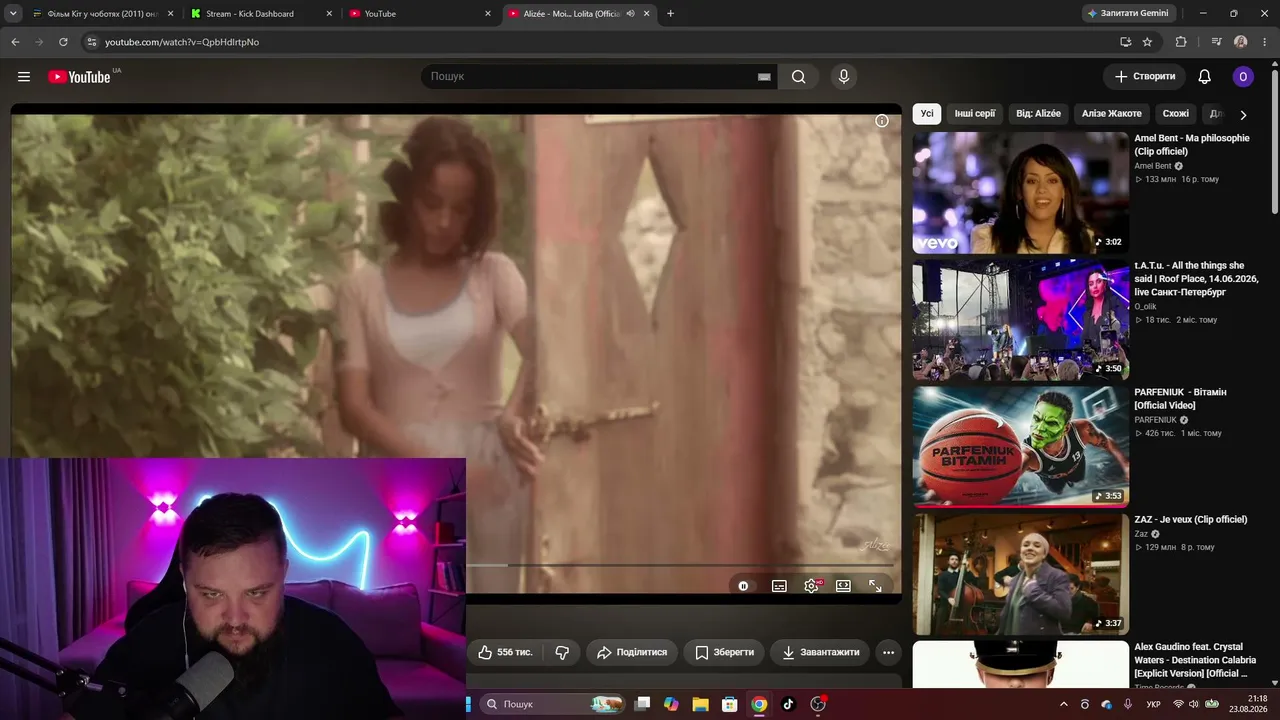The image size is (1280, 720).
Task: Show hidden system tray icons
Action: [1063, 704]
